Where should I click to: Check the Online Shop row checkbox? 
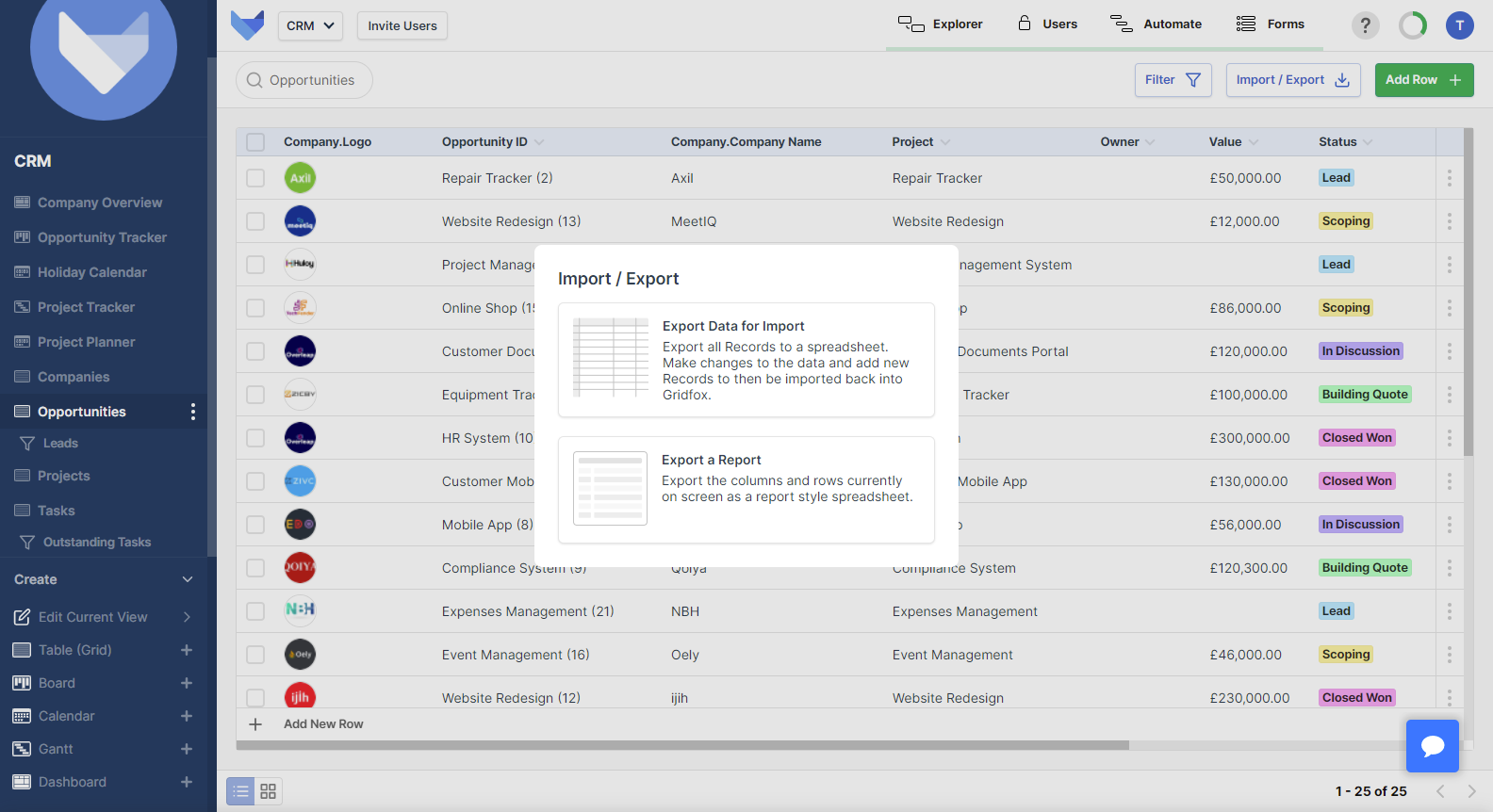pyautogui.click(x=255, y=308)
